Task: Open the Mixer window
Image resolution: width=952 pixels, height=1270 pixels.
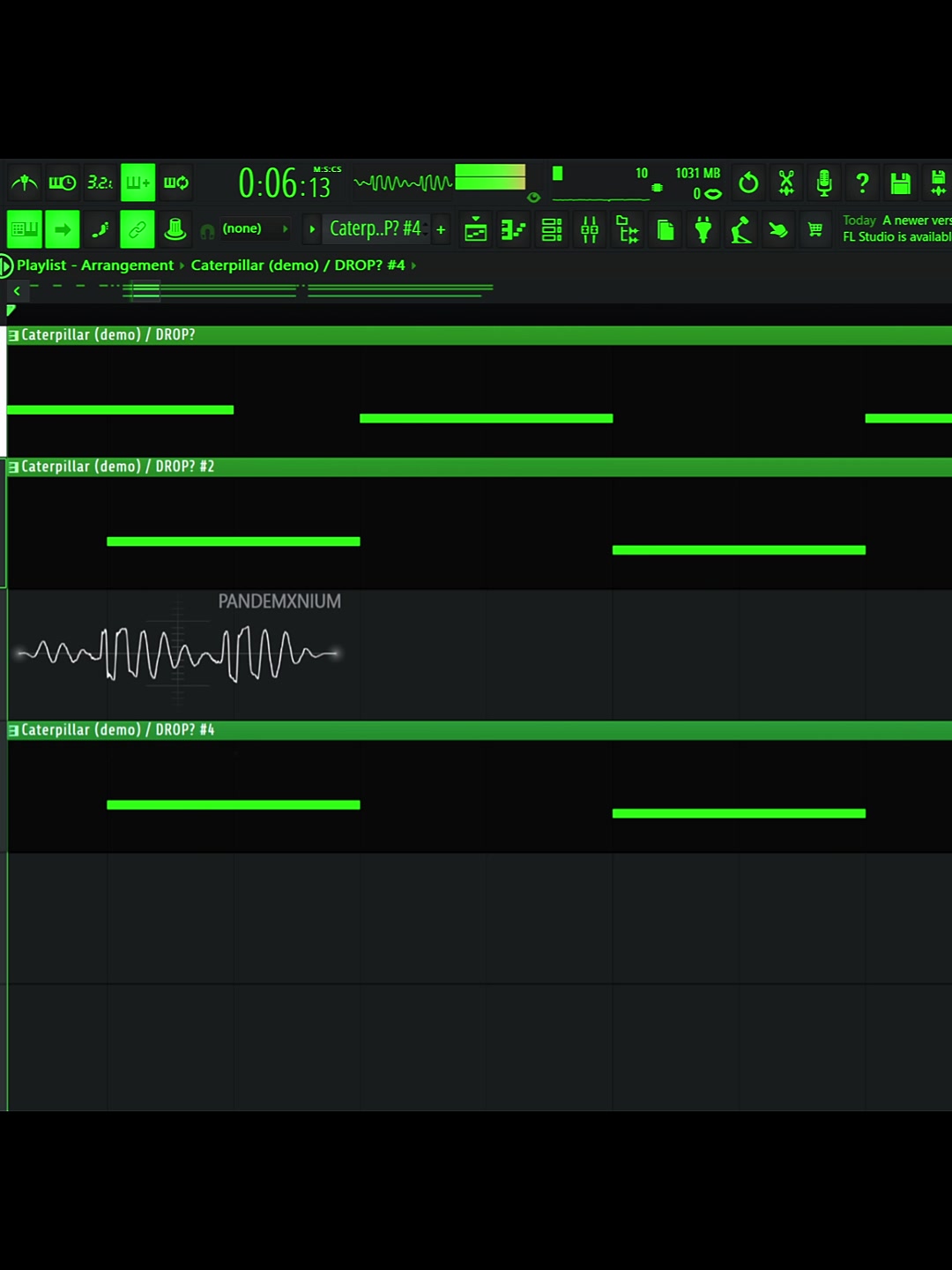Action: click(590, 230)
